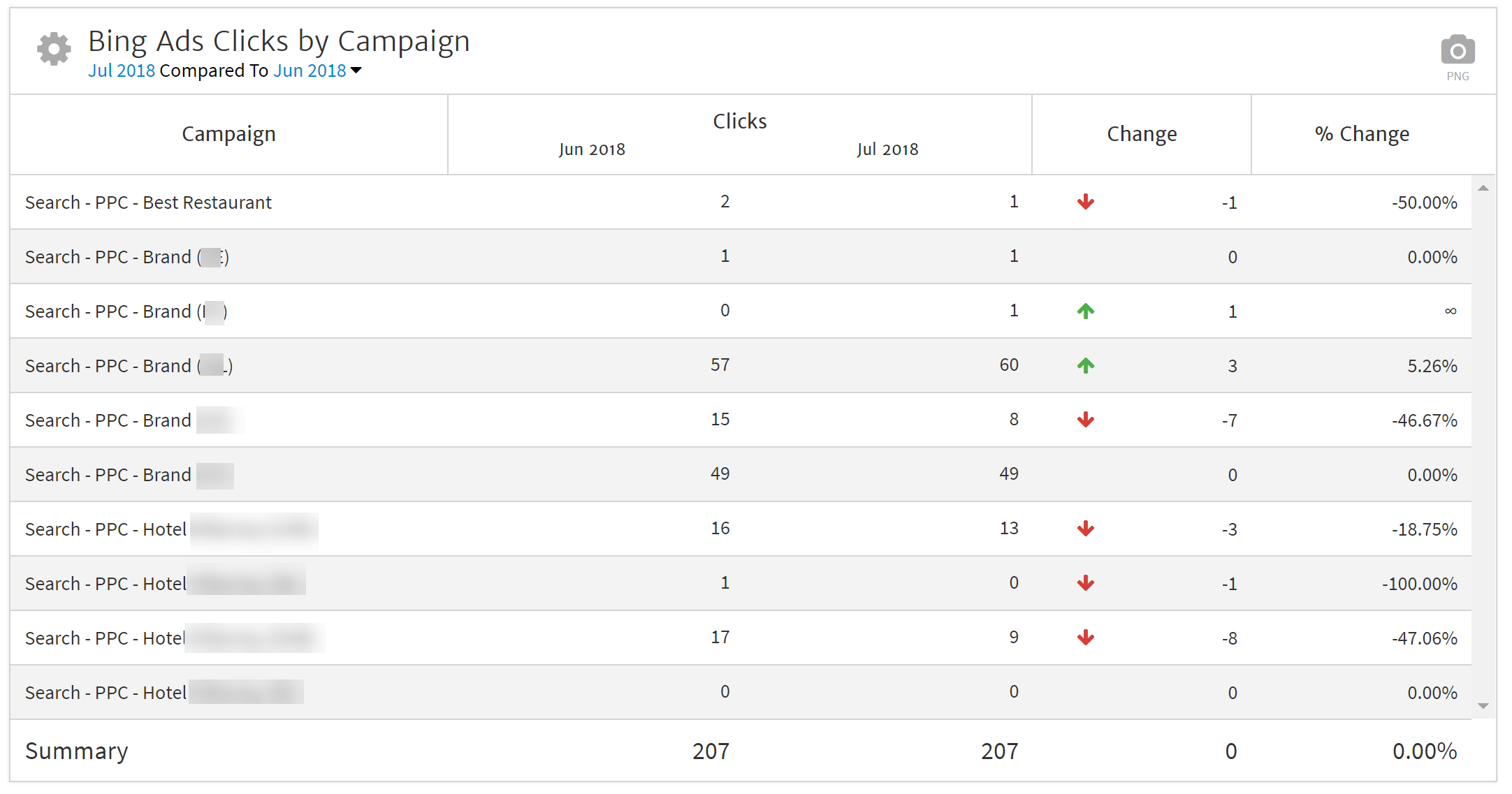Viewport: 1512px width, 794px height.
Task: Click Jun 2018 comparison date link
Action: (x=310, y=71)
